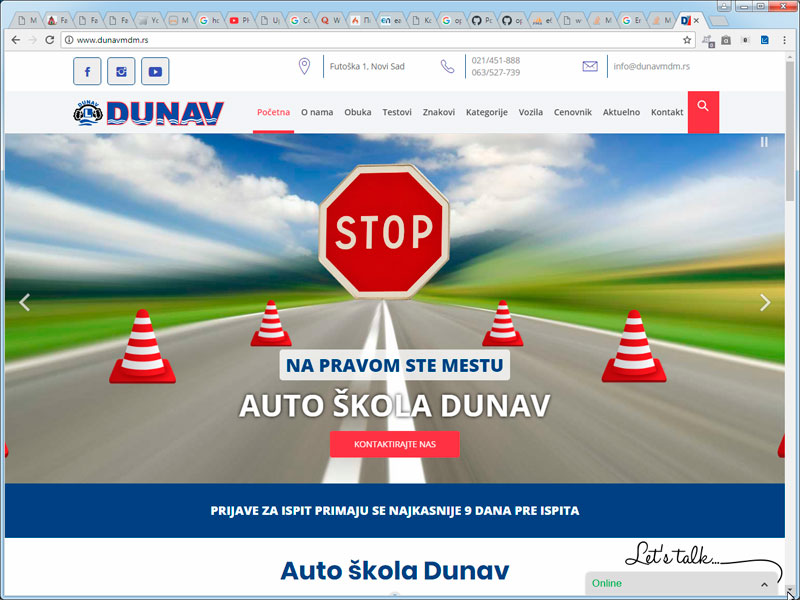
Task: Expand the Online chat widget chevron
Action: (x=764, y=584)
